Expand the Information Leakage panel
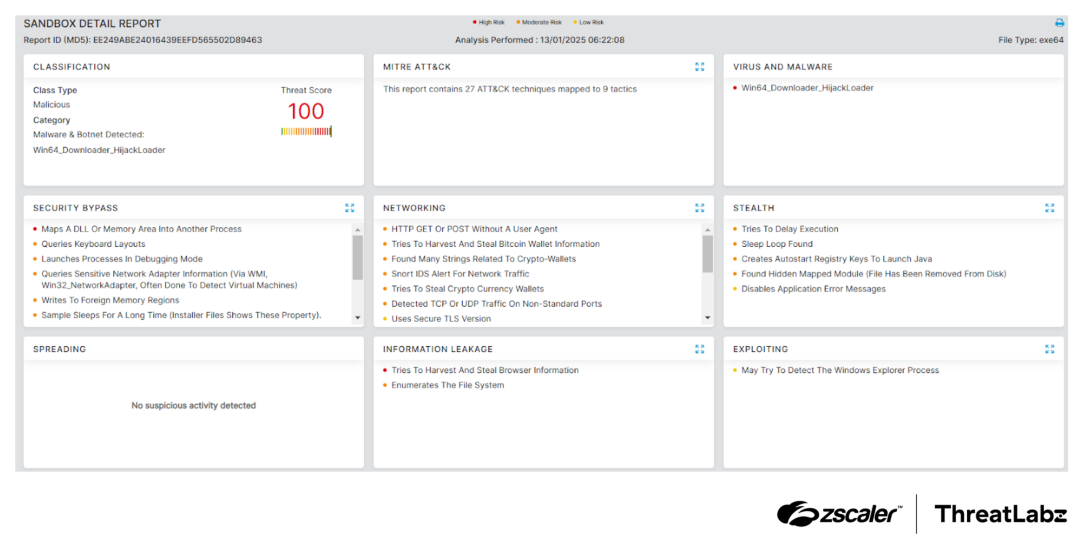 pyautogui.click(x=700, y=349)
